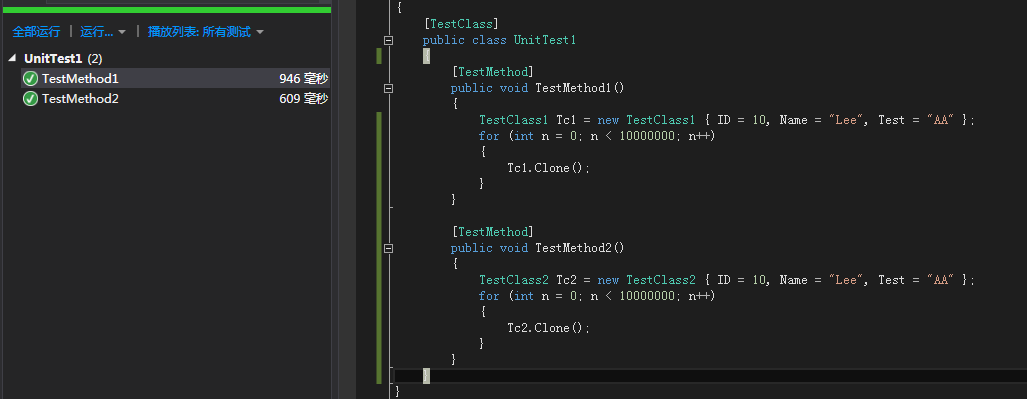Screen dimensions: 1027x399
Task: Click the 609 毫秒 duration of TestMethod2
Action: point(303,99)
